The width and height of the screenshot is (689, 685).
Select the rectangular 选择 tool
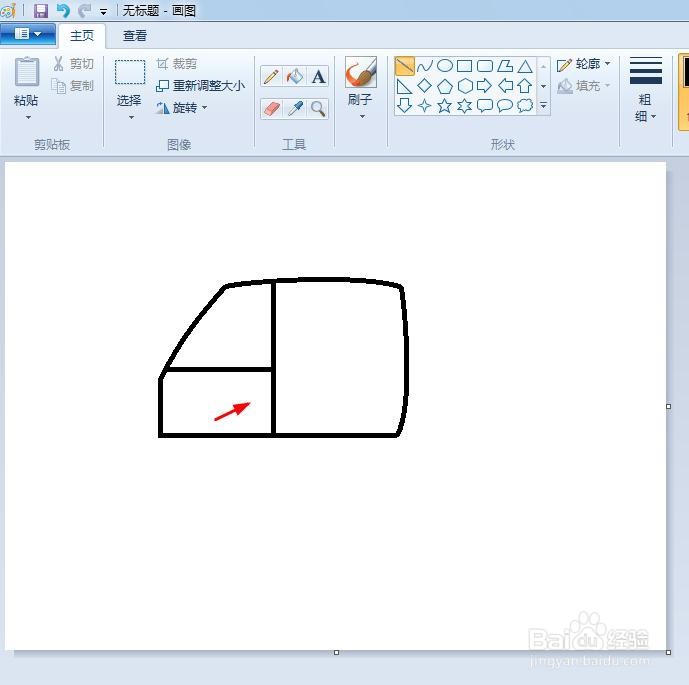[130, 72]
